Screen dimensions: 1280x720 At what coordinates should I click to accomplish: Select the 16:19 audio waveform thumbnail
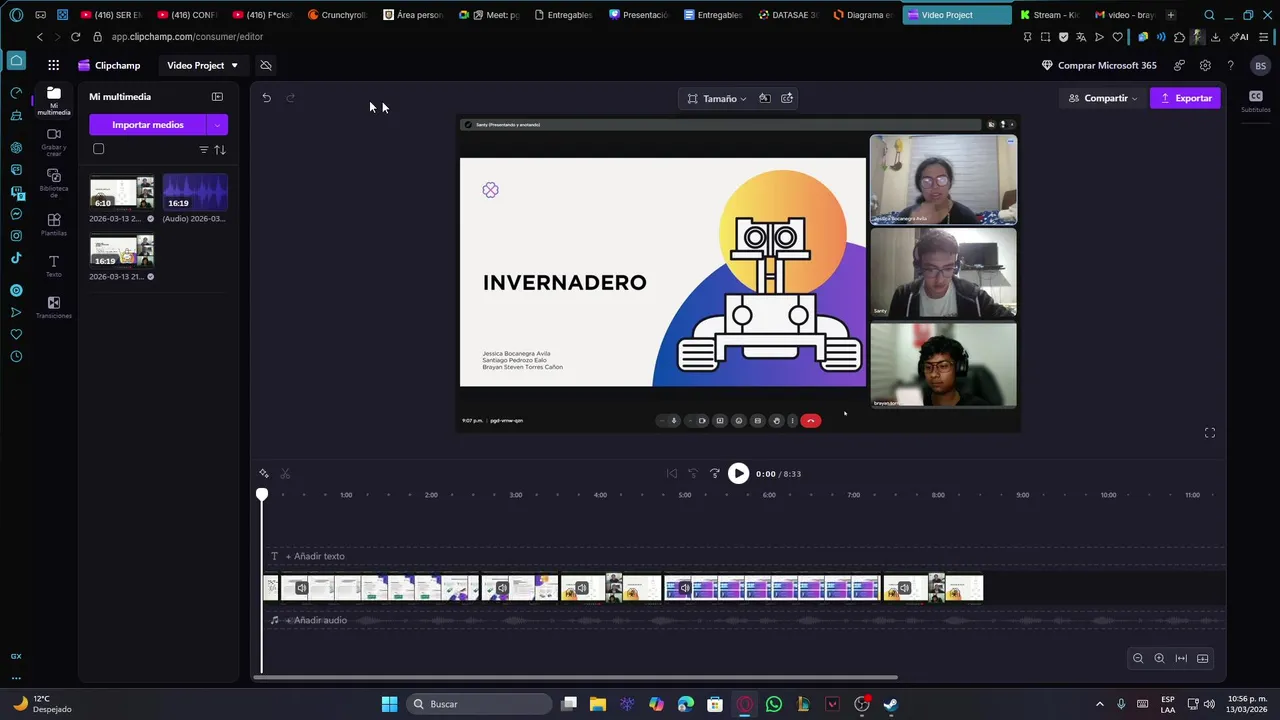tap(195, 192)
